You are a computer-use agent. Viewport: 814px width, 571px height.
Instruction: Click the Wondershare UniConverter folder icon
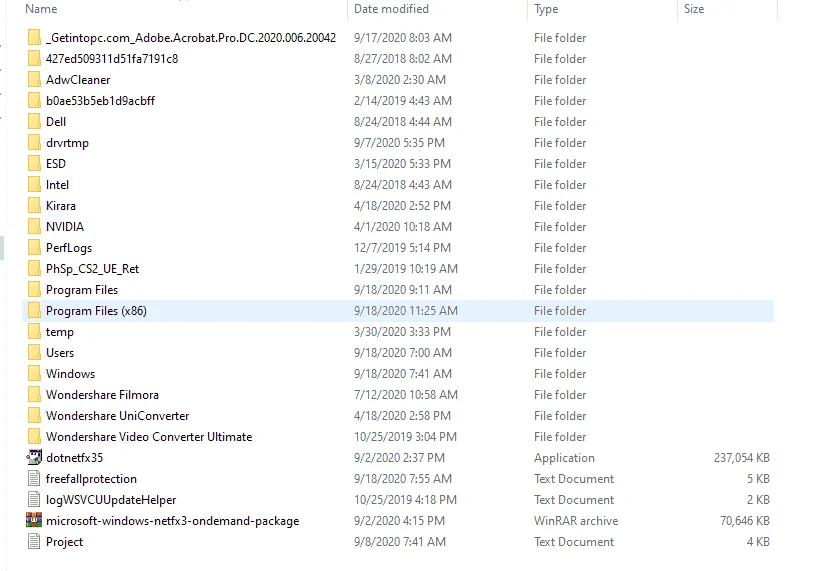(x=34, y=415)
